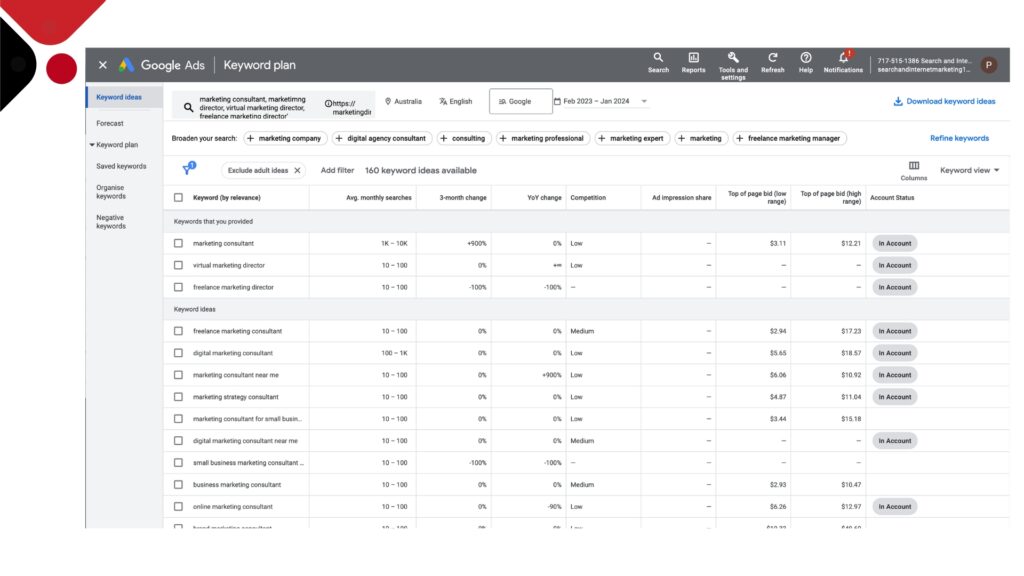Check 'digital marketing consultant' row checkbox
The height and width of the screenshot is (576, 1024).
click(x=178, y=353)
